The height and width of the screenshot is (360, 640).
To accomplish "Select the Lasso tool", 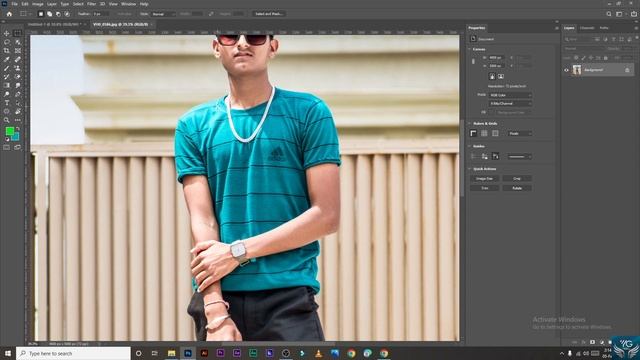I will (7, 42).
